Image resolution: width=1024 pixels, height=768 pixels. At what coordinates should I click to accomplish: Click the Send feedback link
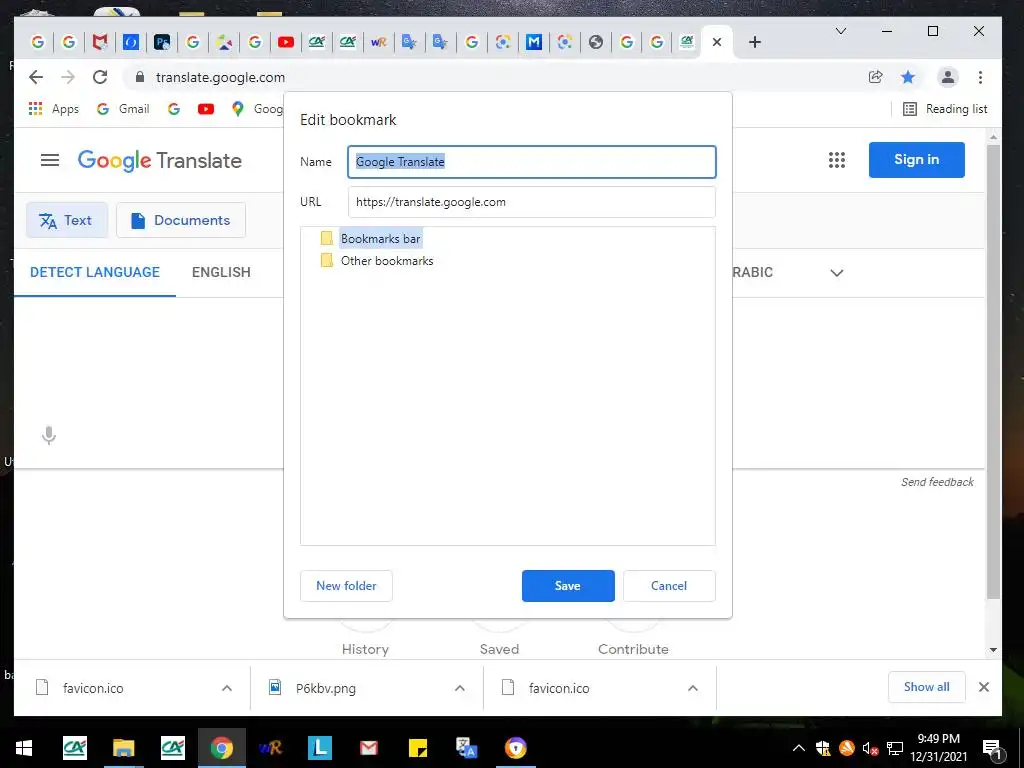(937, 482)
